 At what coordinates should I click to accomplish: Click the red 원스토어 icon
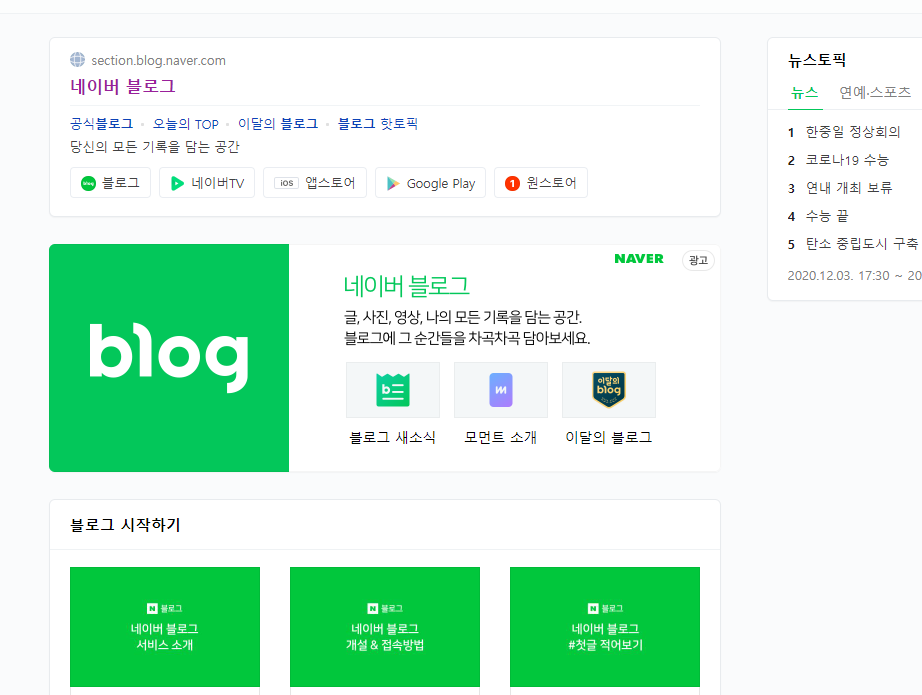point(512,184)
